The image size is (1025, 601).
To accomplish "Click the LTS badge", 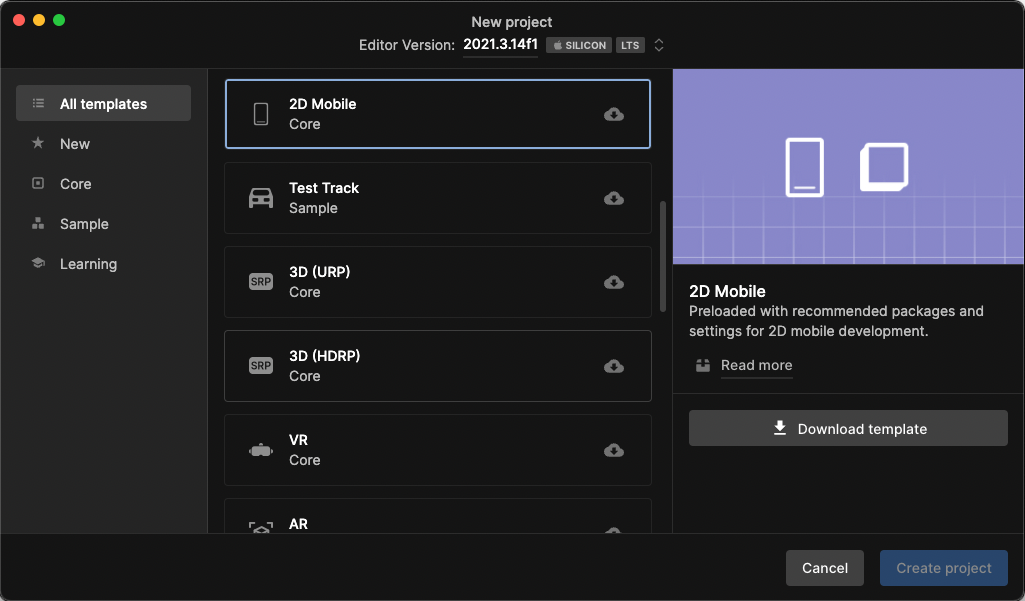I will [x=630, y=45].
